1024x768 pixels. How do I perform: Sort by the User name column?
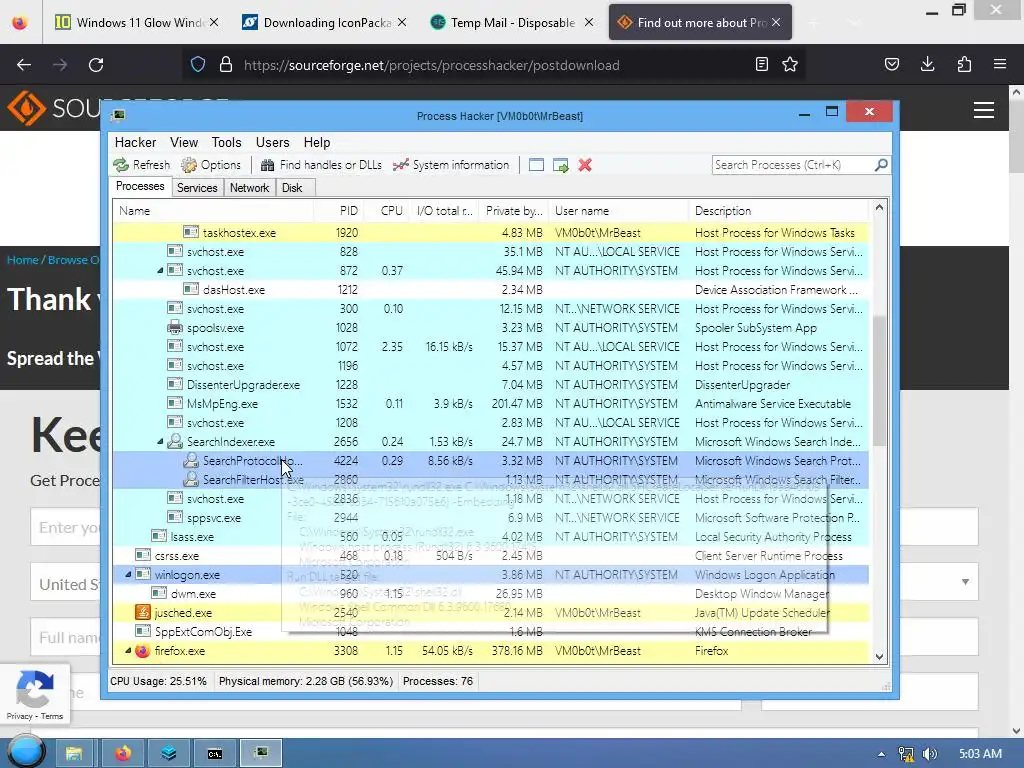pyautogui.click(x=618, y=211)
